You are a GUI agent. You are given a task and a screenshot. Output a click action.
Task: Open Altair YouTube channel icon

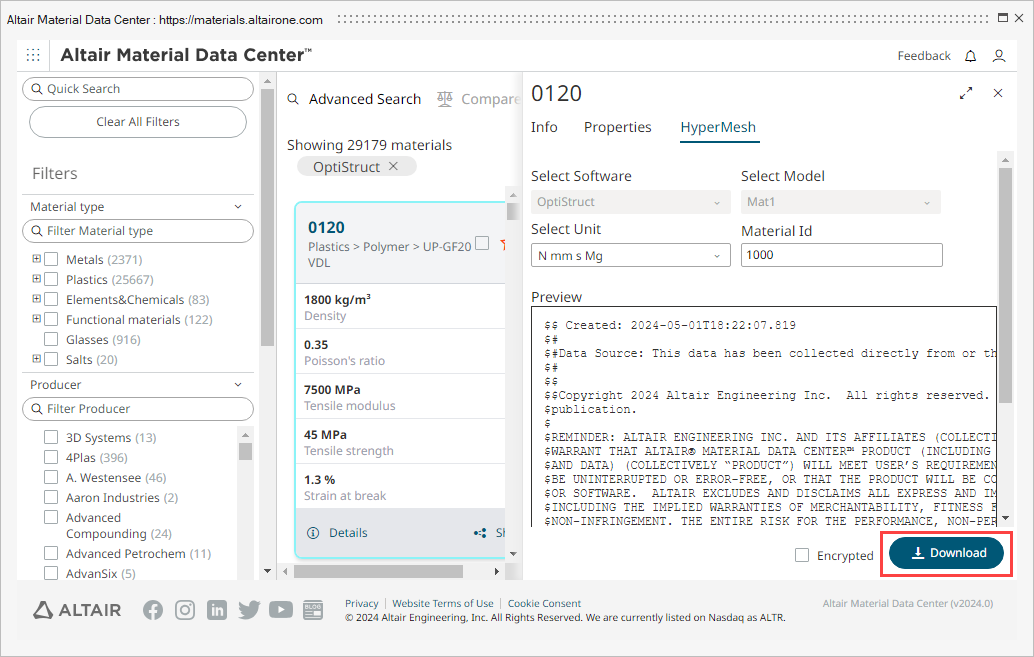(x=281, y=610)
